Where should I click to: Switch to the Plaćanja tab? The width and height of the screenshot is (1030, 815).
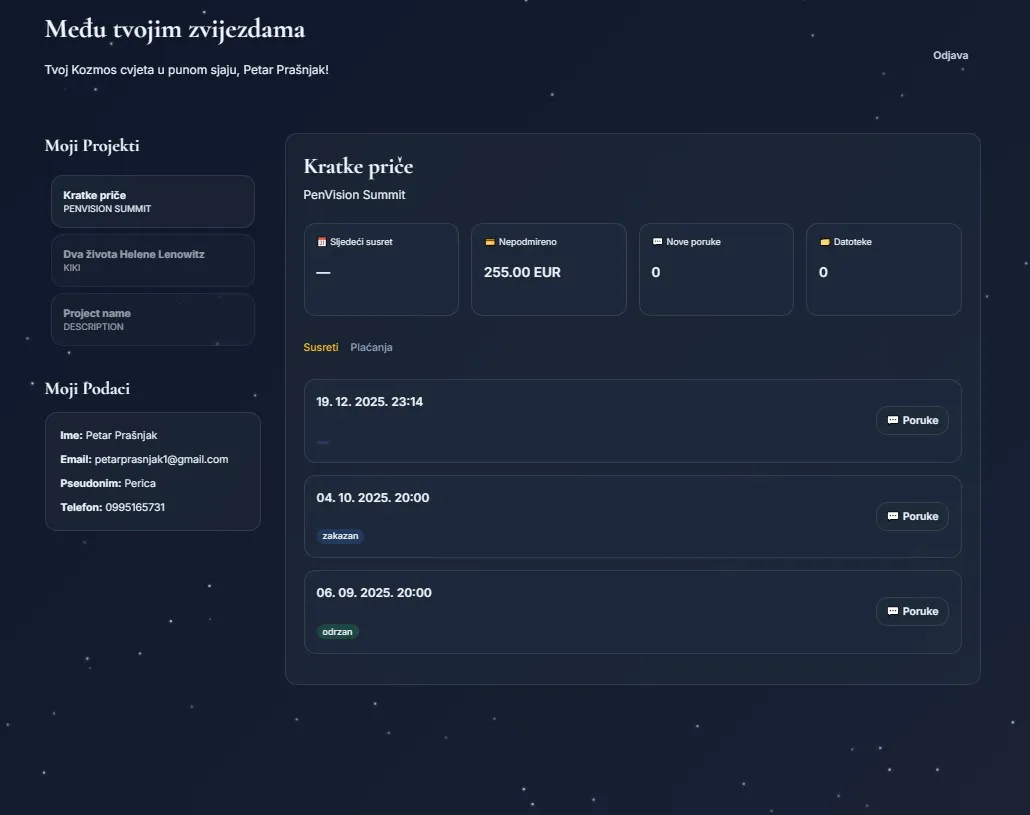[x=371, y=347]
